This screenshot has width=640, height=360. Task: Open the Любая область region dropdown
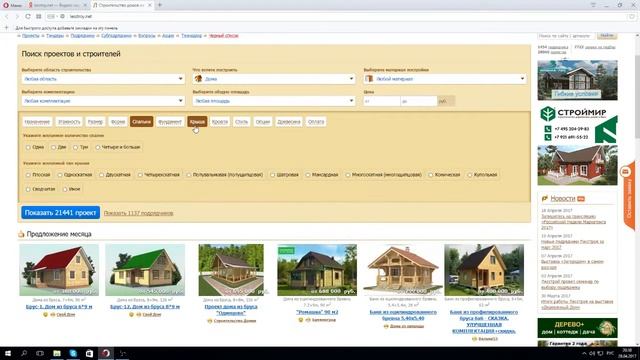[x=103, y=78]
